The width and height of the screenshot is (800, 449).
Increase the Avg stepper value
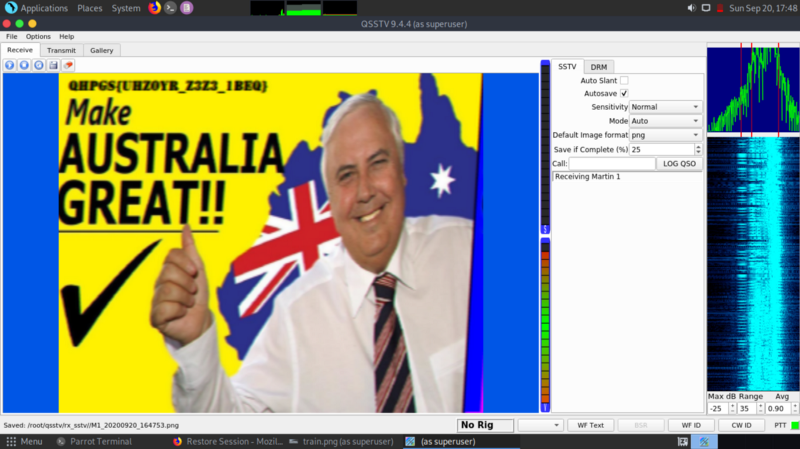pos(795,406)
